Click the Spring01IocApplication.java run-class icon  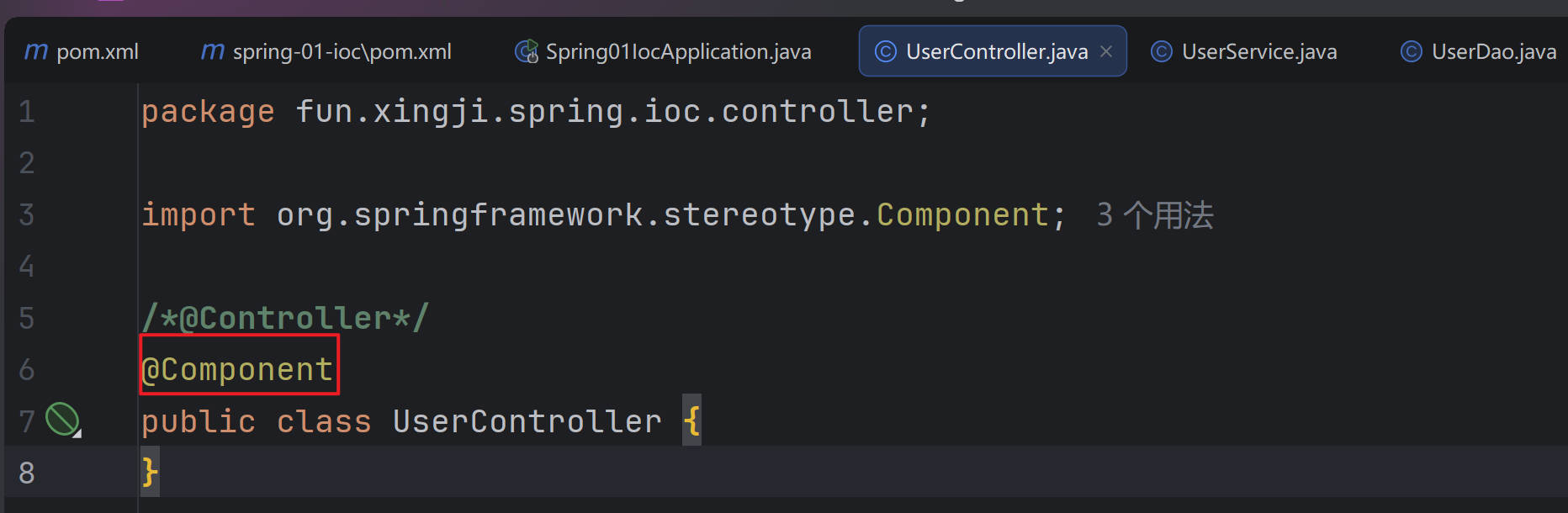pos(527,52)
